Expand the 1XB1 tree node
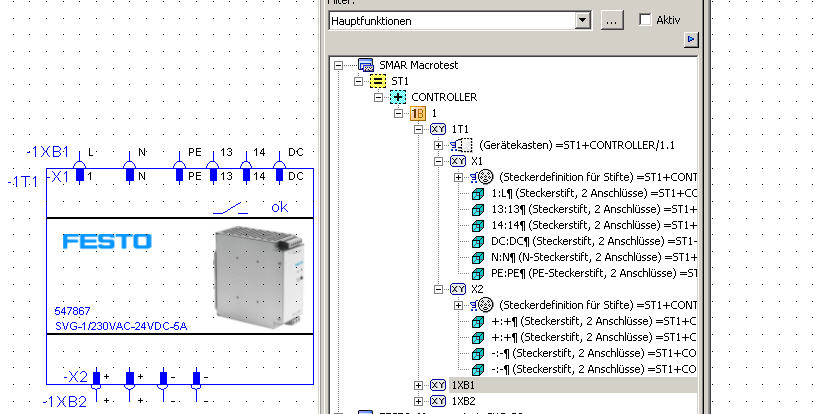 [418, 385]
